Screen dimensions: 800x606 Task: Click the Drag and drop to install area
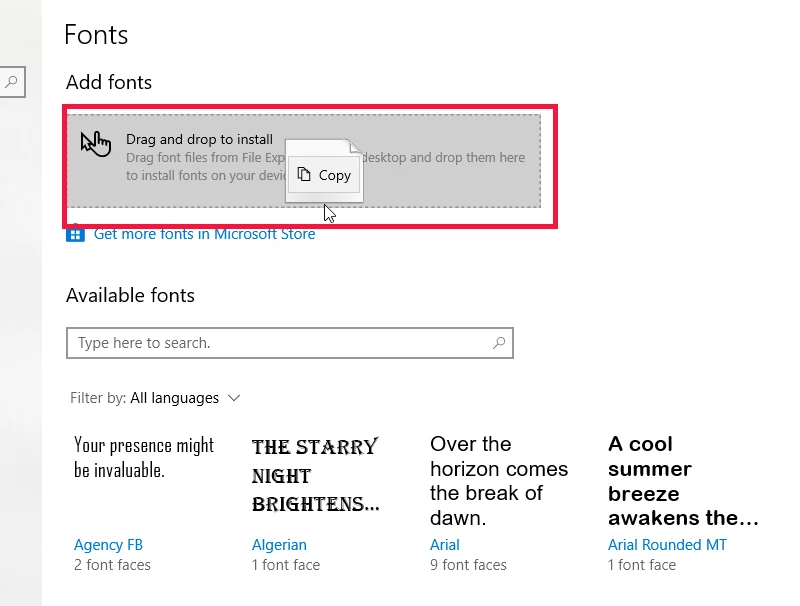click(304, 161)
